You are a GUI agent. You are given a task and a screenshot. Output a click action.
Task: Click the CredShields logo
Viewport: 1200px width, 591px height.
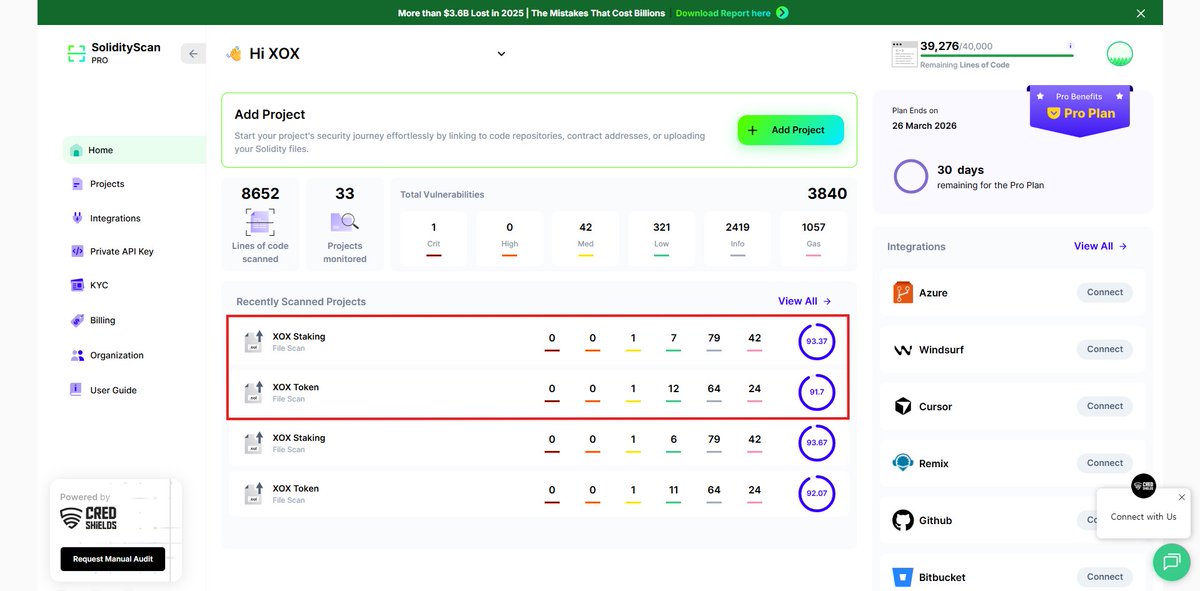pos(89,518)
